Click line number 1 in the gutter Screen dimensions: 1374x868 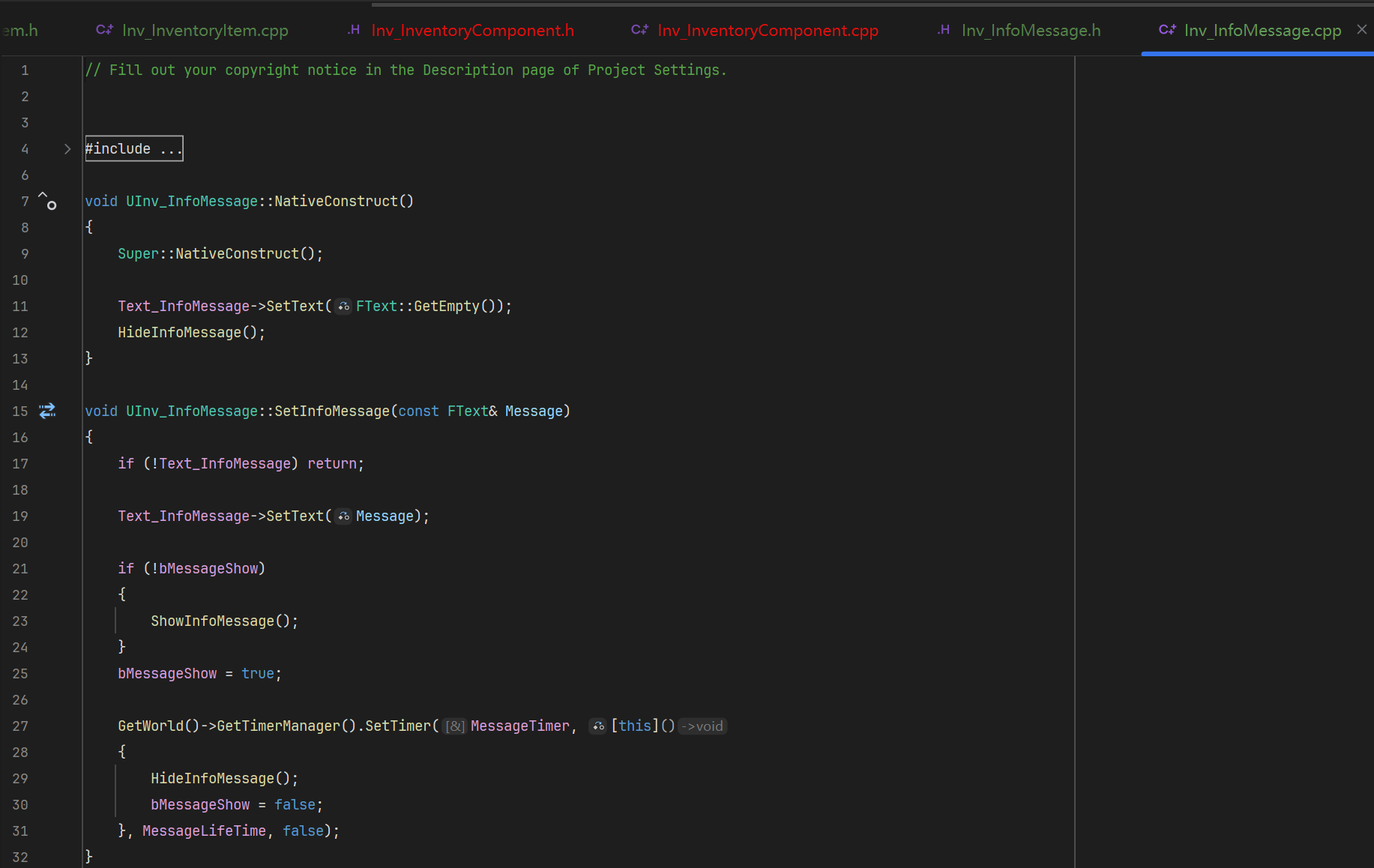tap(25, 70)
